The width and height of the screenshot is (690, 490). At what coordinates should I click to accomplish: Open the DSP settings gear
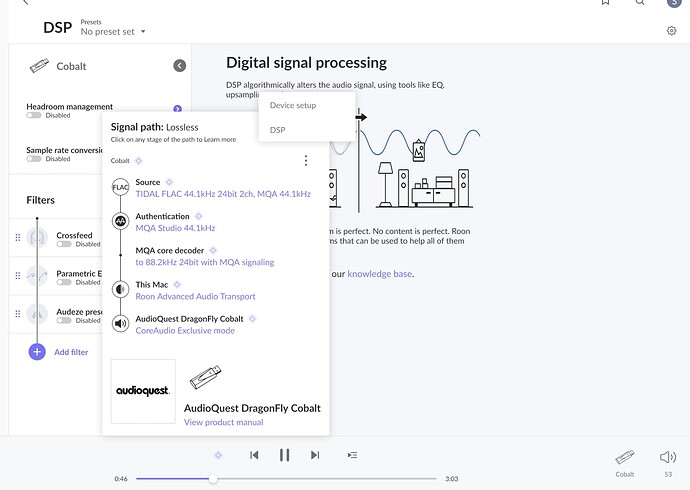(671, 31)
